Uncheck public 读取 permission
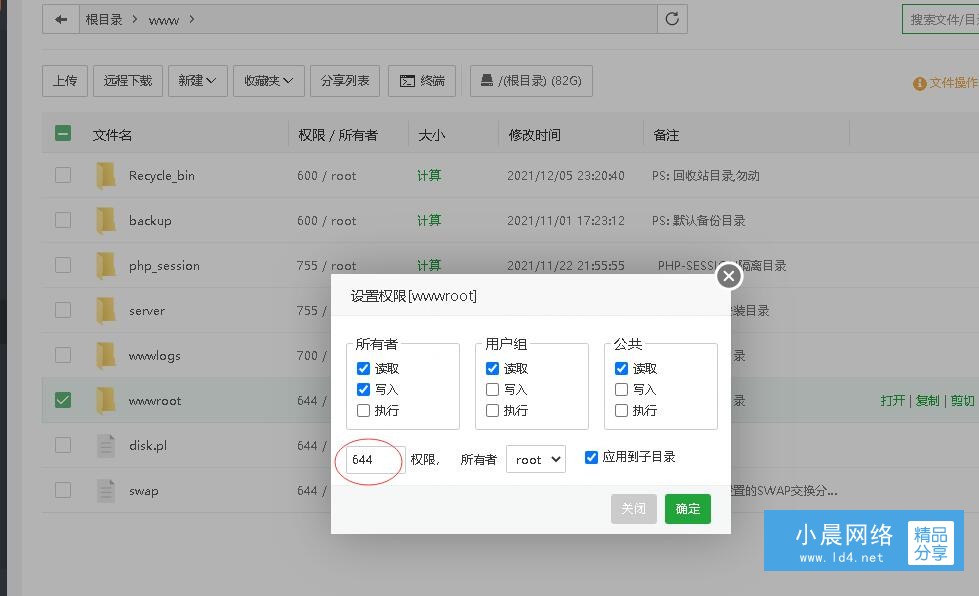Viewport: 979px width, 596px height. point(621,368)
